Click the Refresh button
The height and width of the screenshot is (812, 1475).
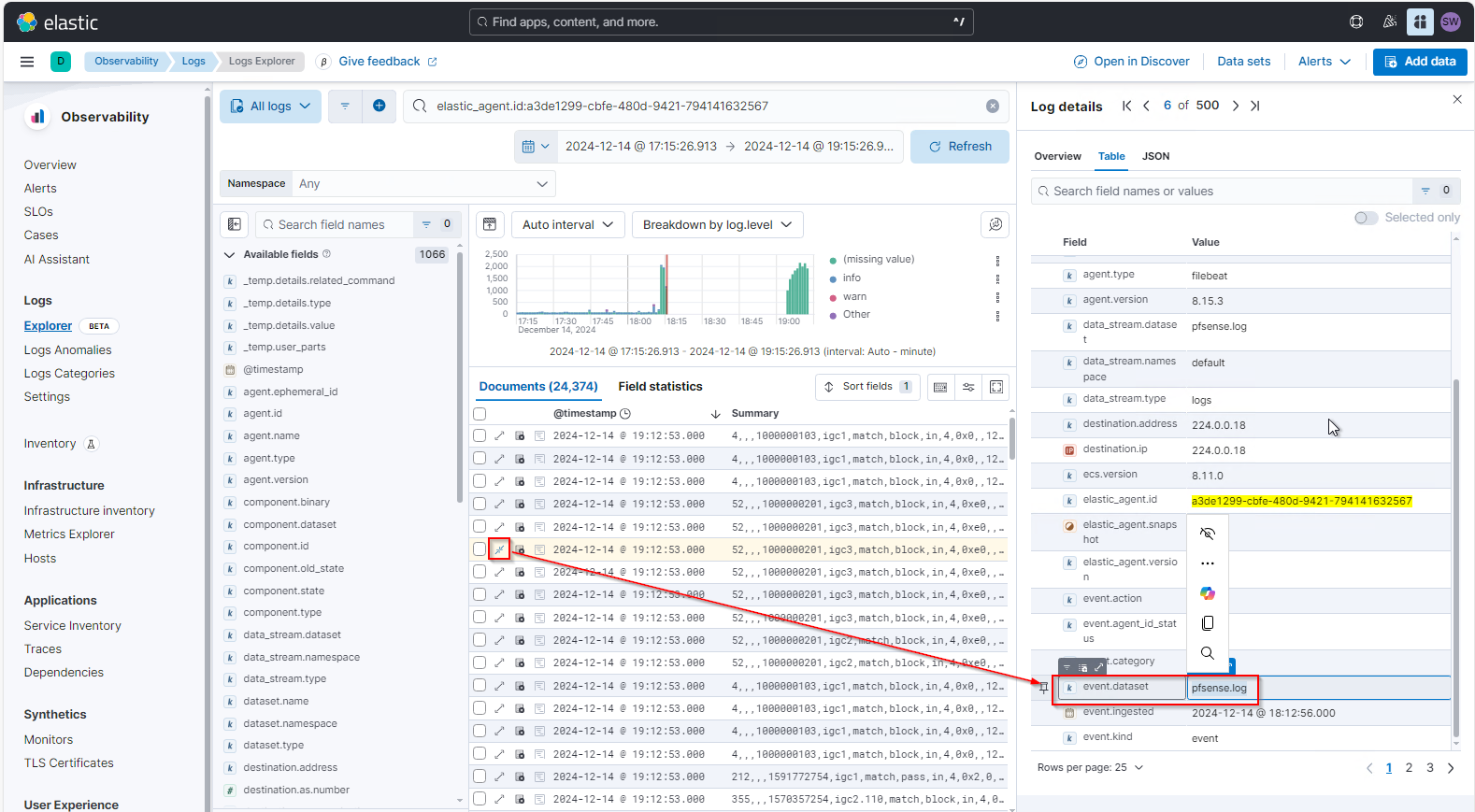click(x=960, y=147)
